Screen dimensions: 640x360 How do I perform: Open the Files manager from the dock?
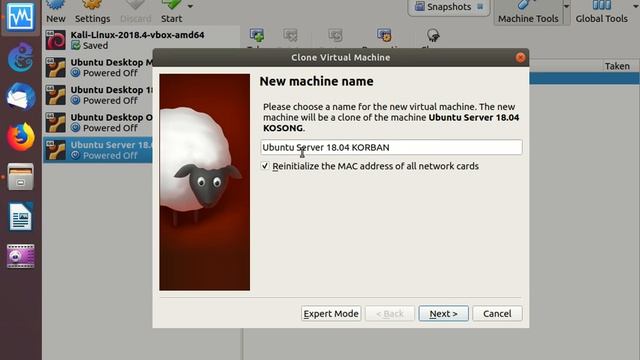pyautogui.click(x=20, y=176)
